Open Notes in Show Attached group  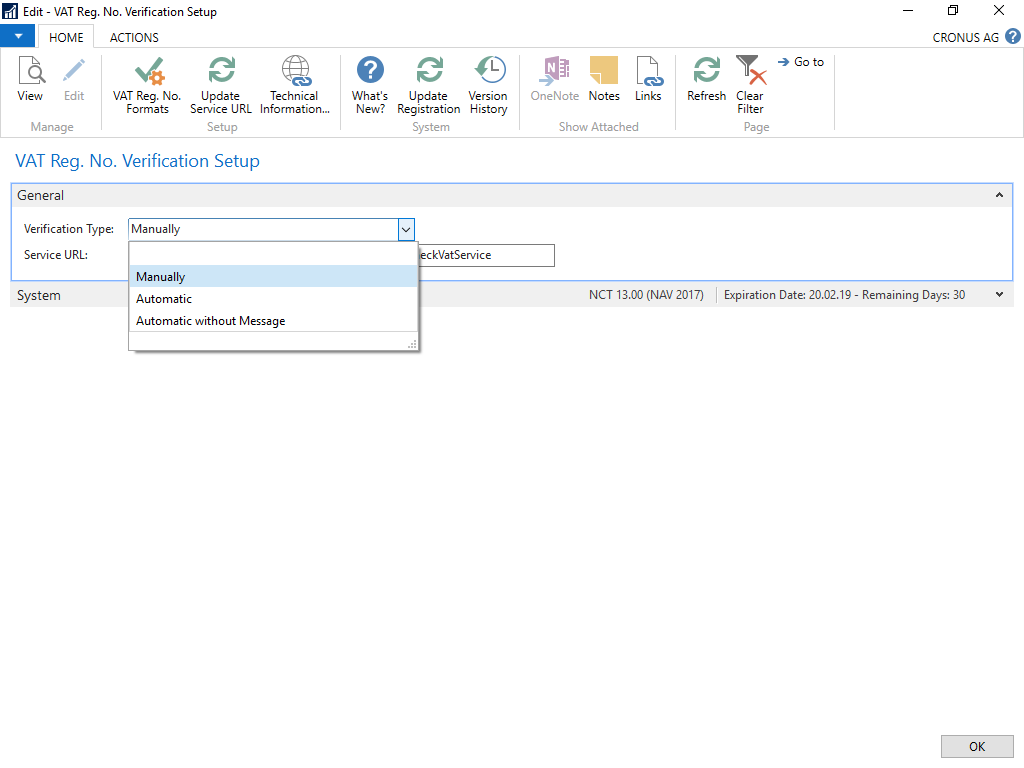[604, 79]
